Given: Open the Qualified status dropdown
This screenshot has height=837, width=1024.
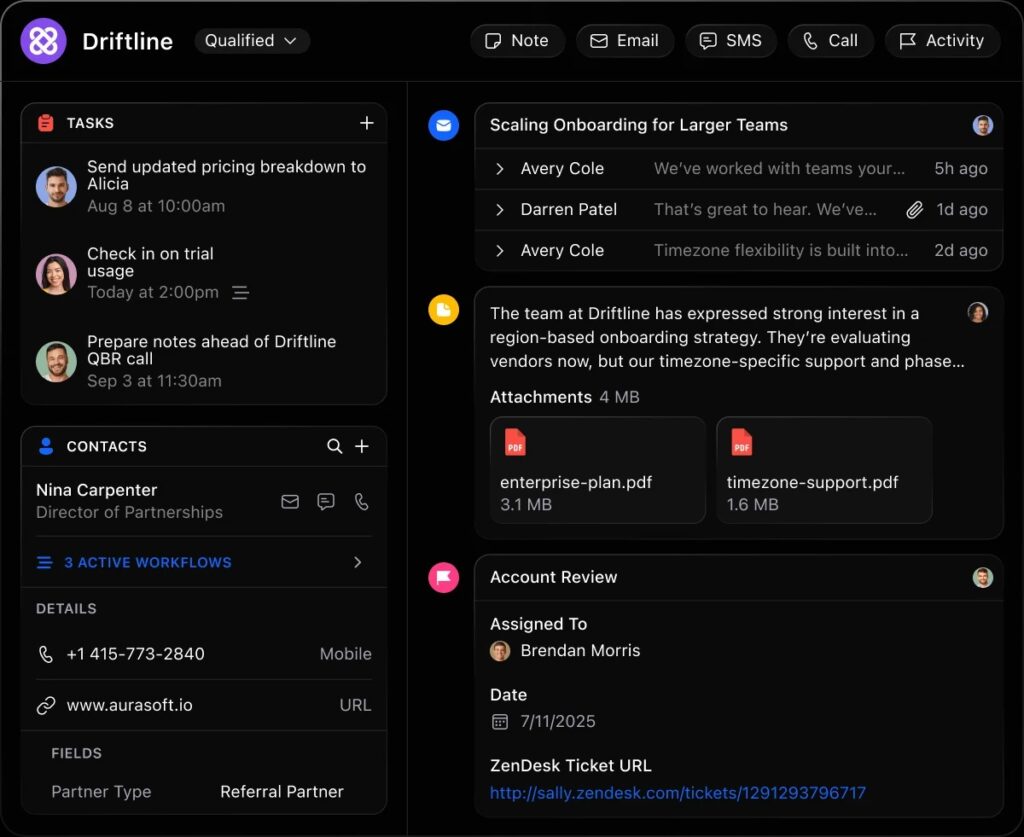Looking at the screenshot, I should click(x=252, y=40).
